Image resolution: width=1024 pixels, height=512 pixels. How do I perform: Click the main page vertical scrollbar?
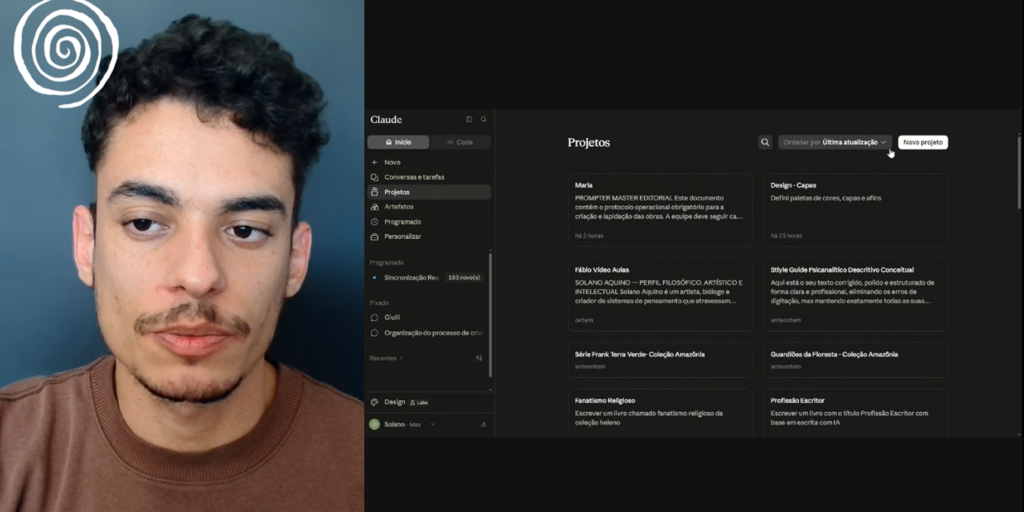[x=1019, y=171]
